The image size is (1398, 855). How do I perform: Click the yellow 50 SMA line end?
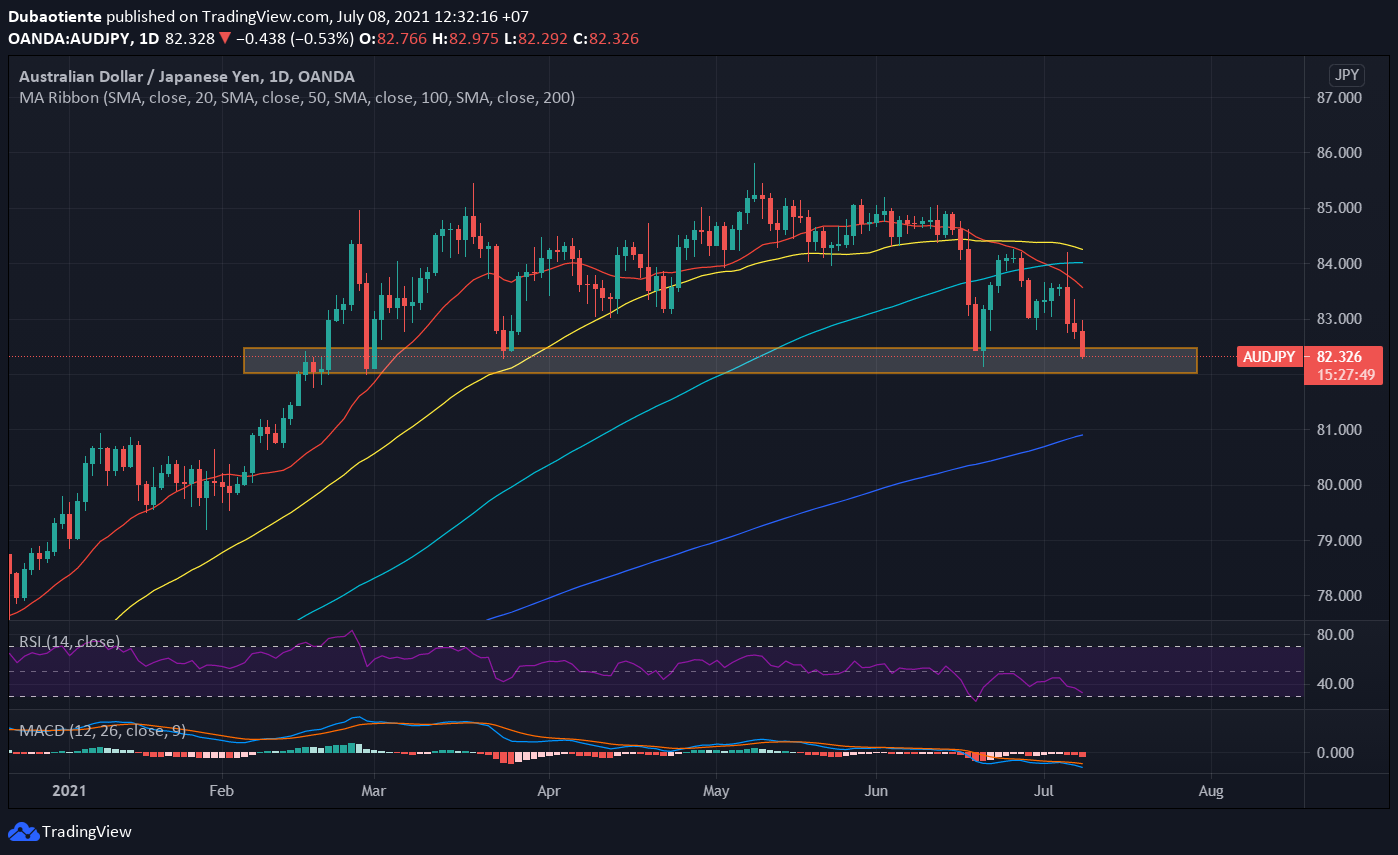1081,248
